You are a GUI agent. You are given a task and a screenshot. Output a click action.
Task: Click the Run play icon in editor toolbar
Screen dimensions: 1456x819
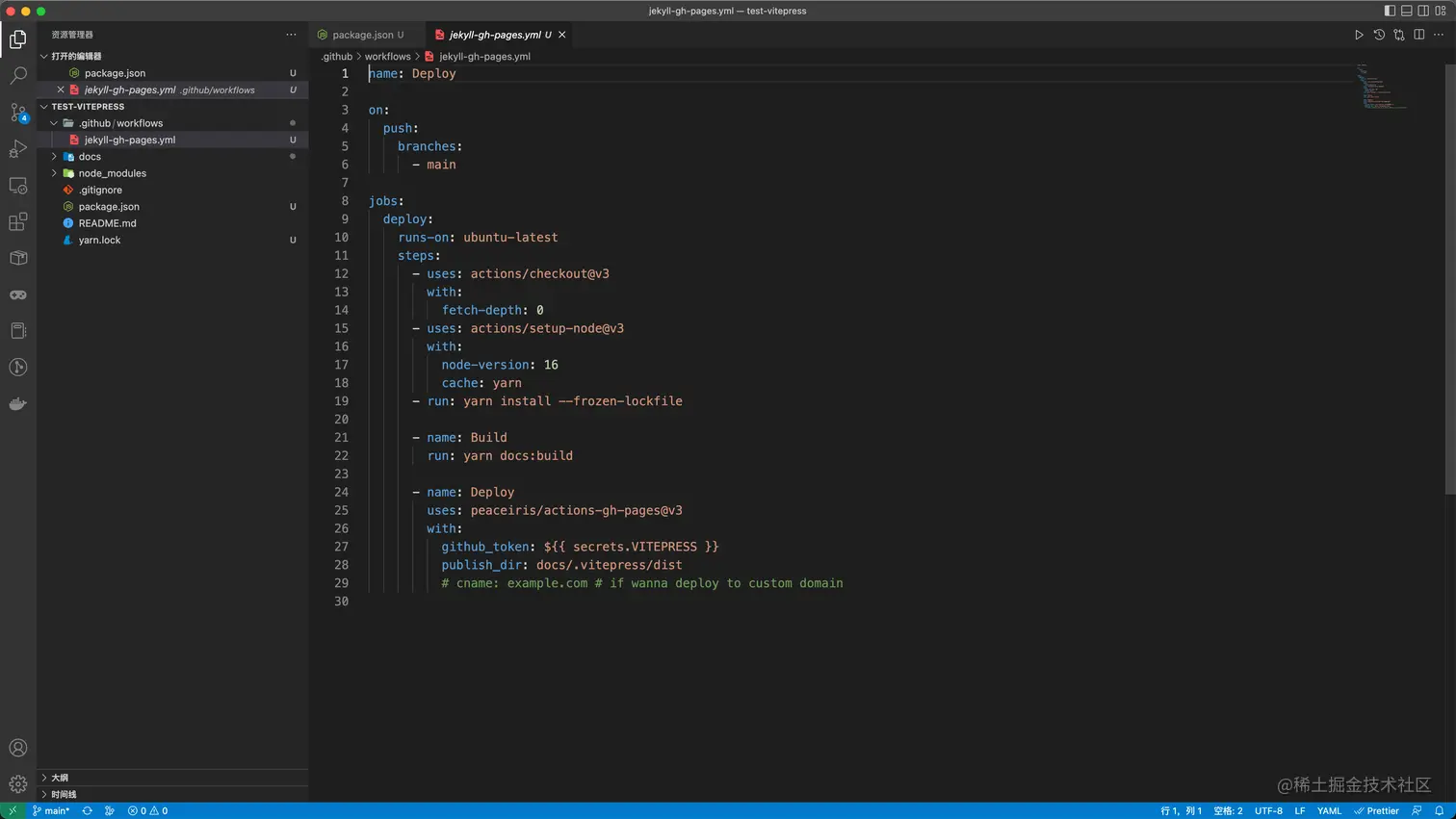1359,35
